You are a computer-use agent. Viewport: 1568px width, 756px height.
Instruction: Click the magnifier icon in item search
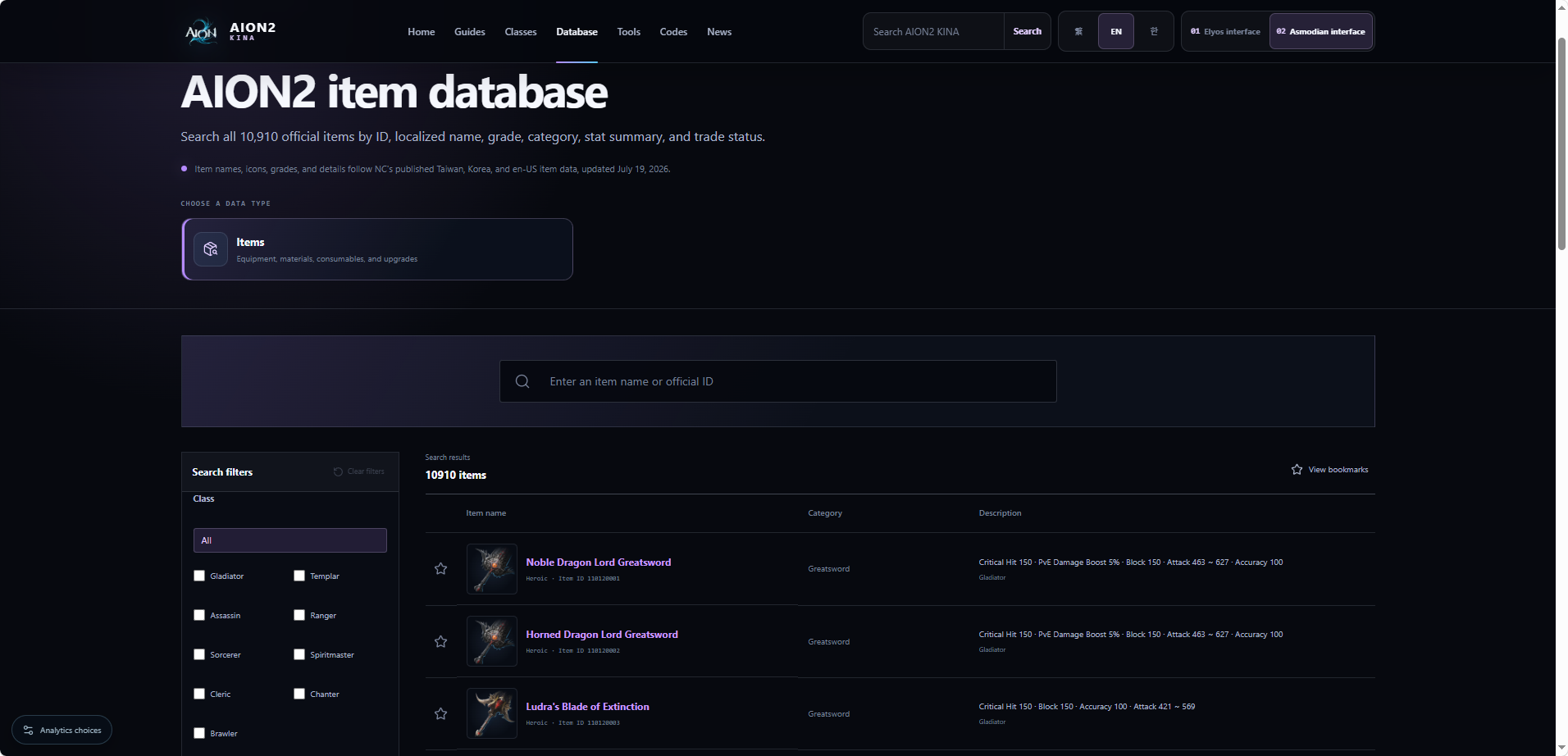[522, 381]
